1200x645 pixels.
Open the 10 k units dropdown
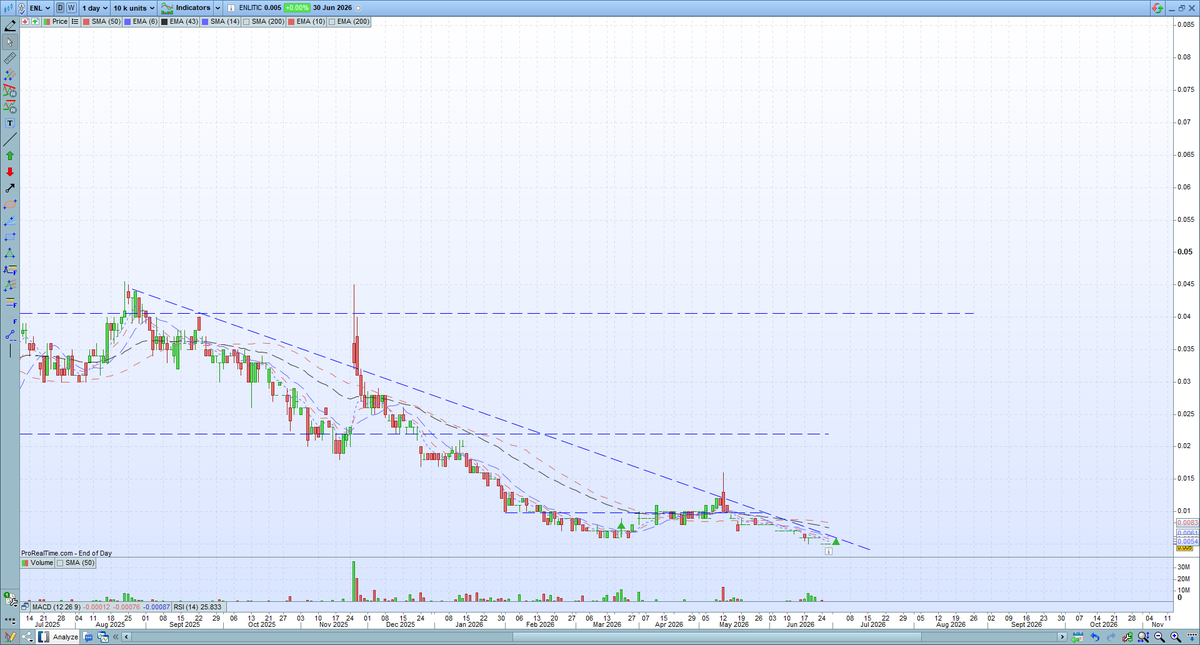(x=133, y=7)
